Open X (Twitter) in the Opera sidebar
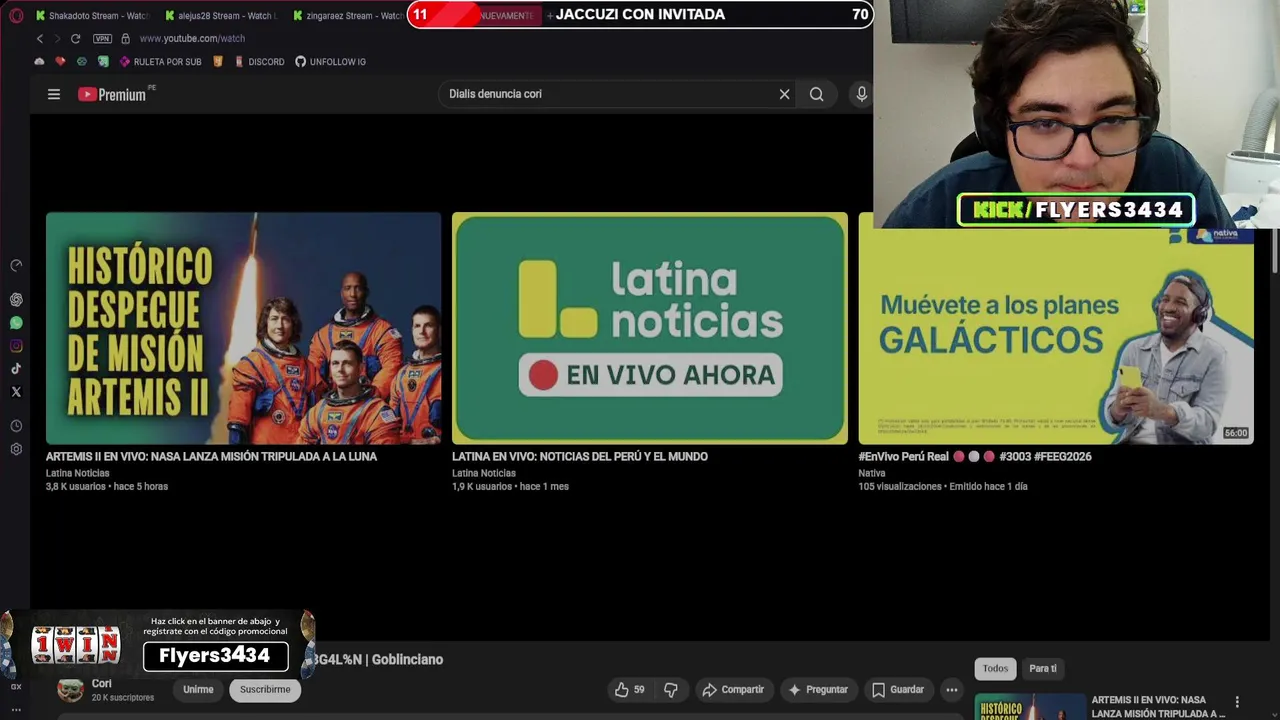 pos(16,392)
